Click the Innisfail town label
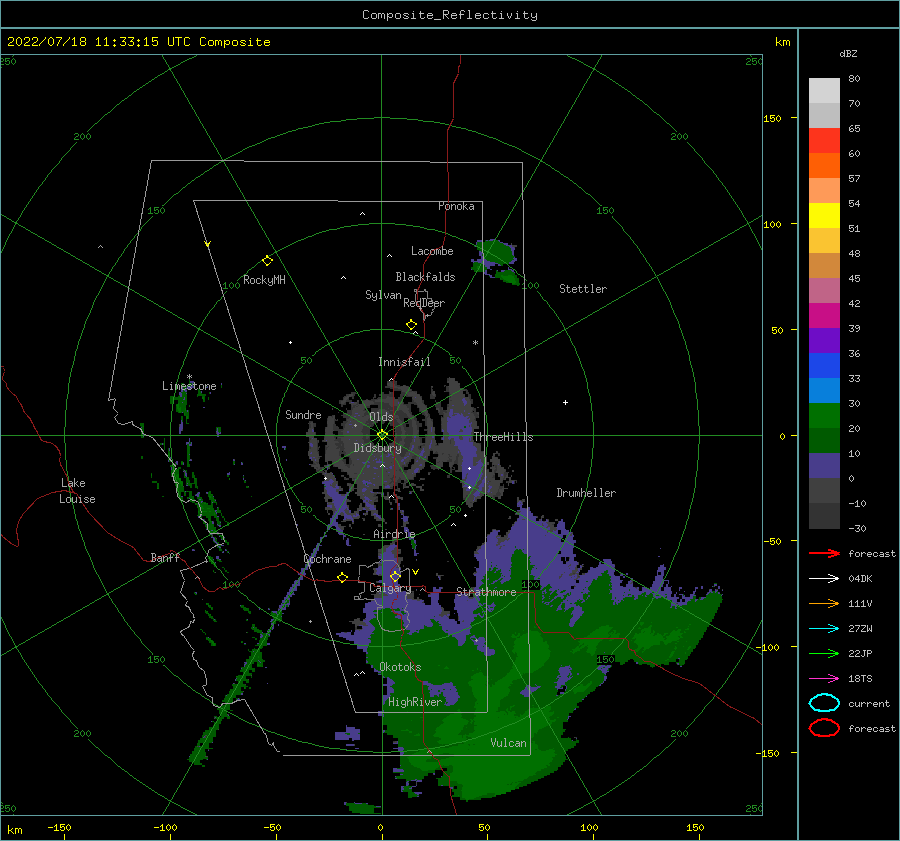Image resolution: width=900 pixels, height=841 pixels. point(404,362)
